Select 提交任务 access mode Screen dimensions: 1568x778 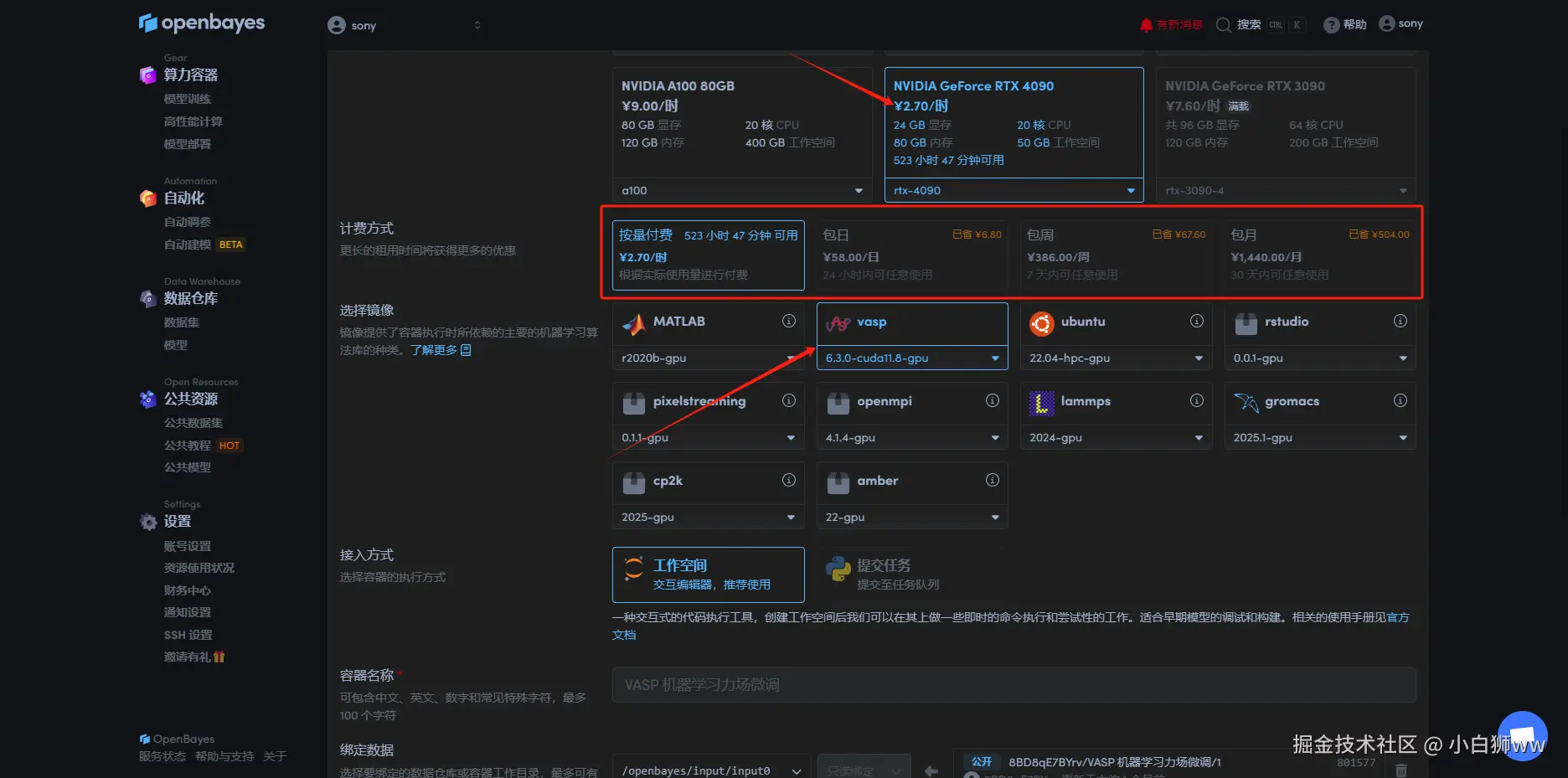[912, 574]
